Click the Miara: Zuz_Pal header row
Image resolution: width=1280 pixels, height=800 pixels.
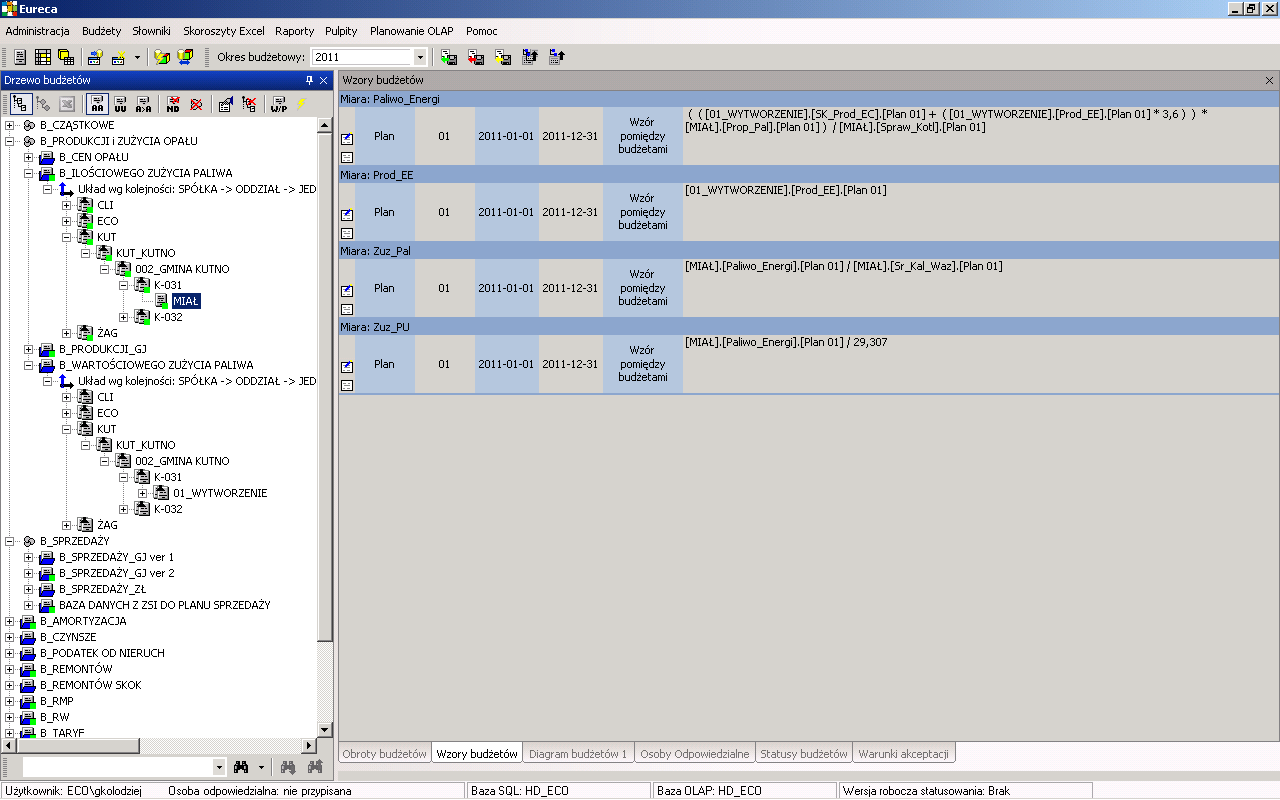point(809,251)
